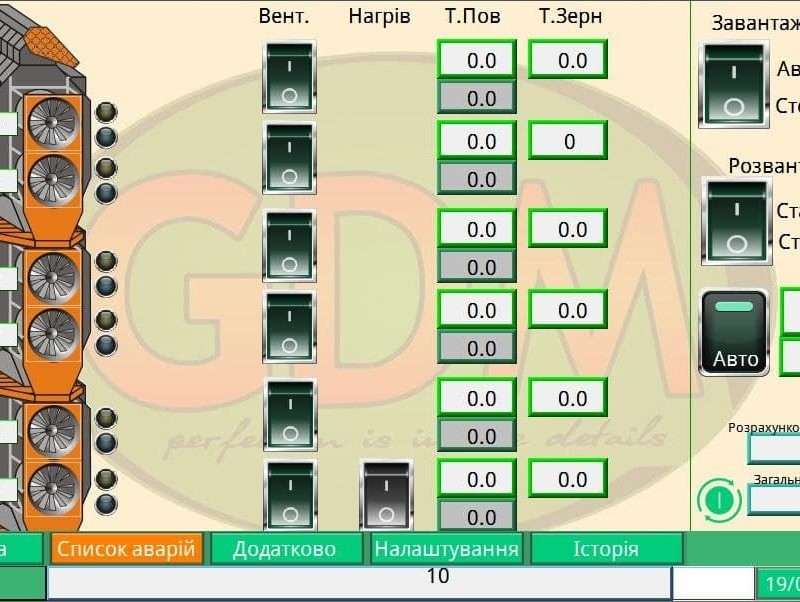Image resolution: width=800 pixels, height=602 pixels.
Task: Toggle the Вент. switch in the row with Т.Зерн 0
Action: [289, 158]
